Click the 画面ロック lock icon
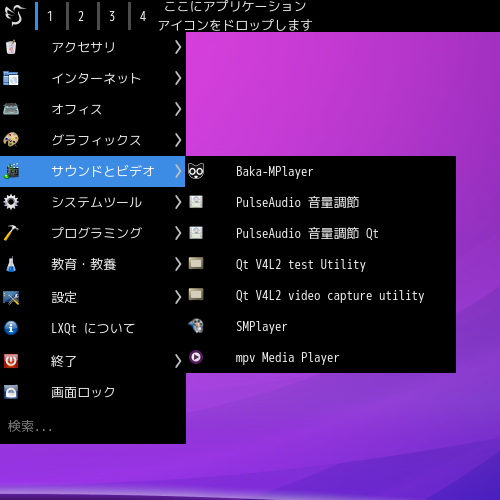 11,392
